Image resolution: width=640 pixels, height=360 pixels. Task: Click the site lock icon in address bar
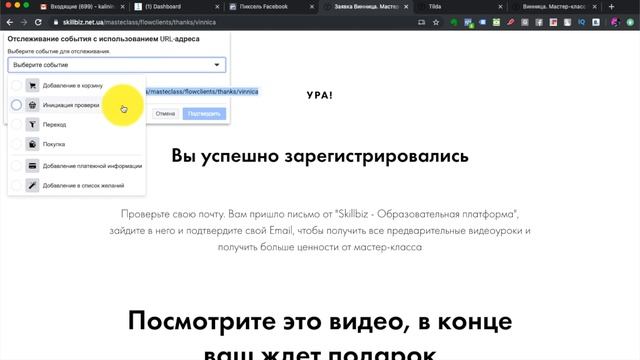56,22
